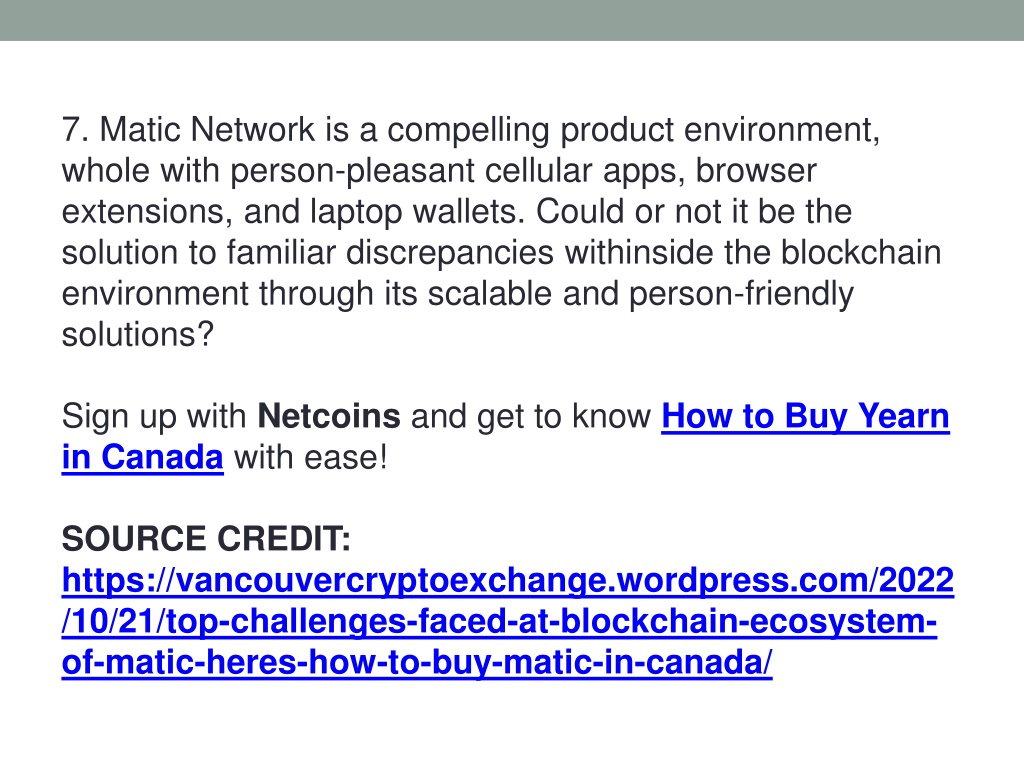Click the 'person-pleasant cellular apps' phrase
This screenshot has width=1024, height=768.
point(457,171)
